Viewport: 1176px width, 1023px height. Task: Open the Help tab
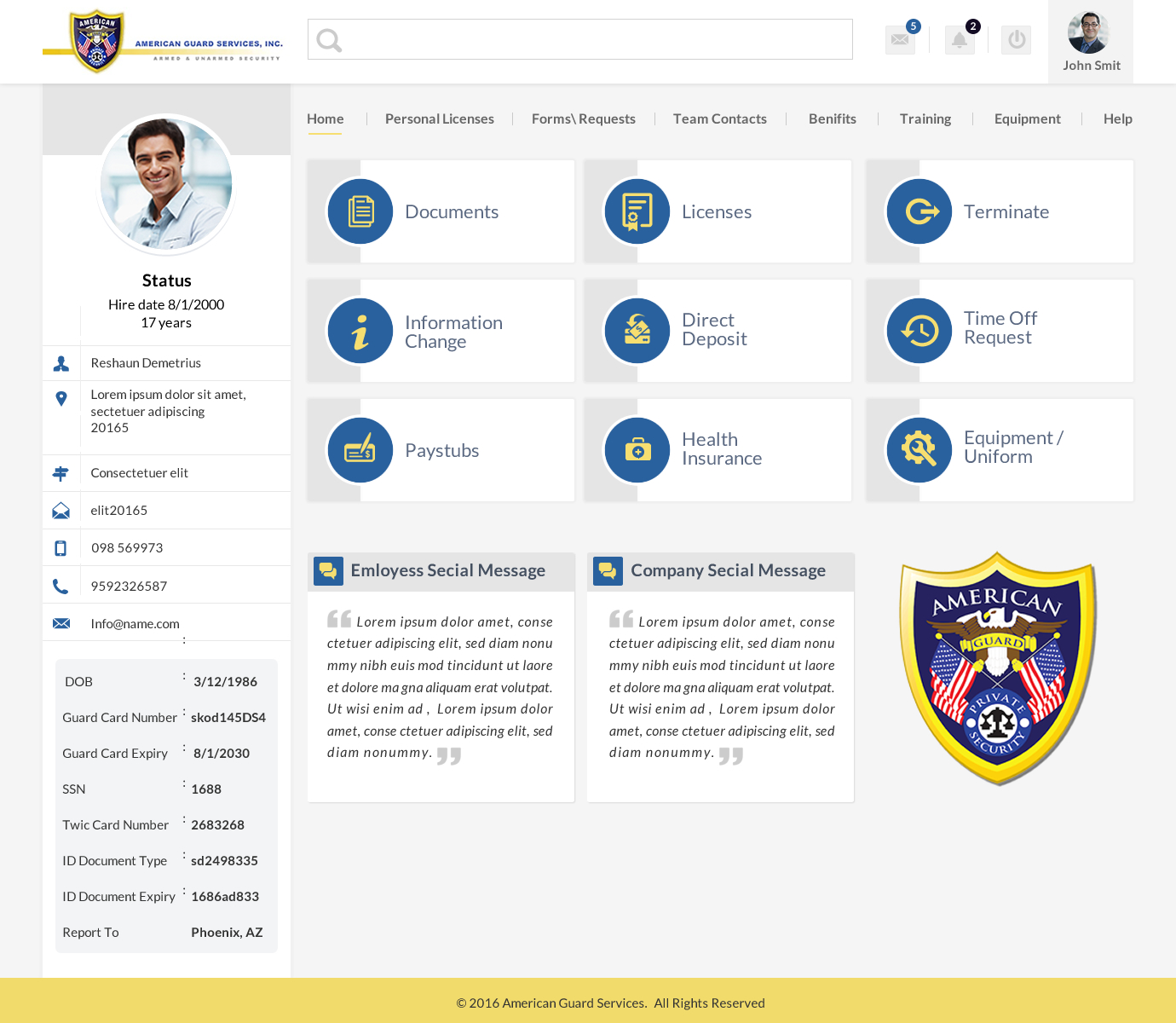click(1118, 119)
